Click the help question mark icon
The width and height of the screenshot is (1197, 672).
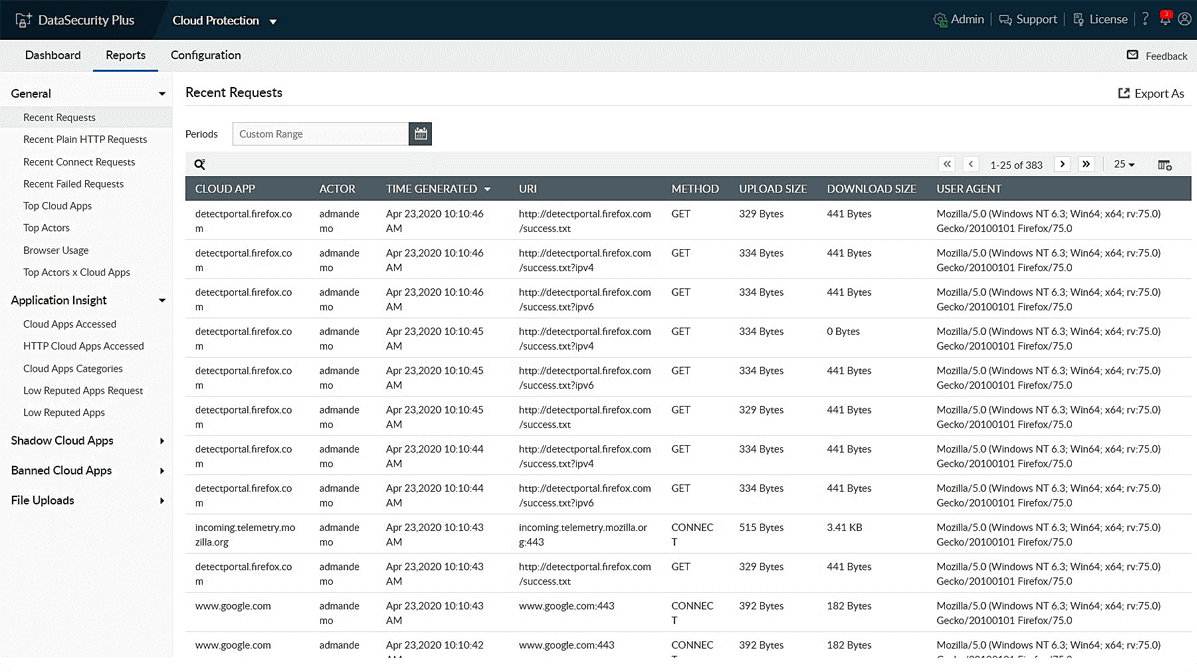1144,19
